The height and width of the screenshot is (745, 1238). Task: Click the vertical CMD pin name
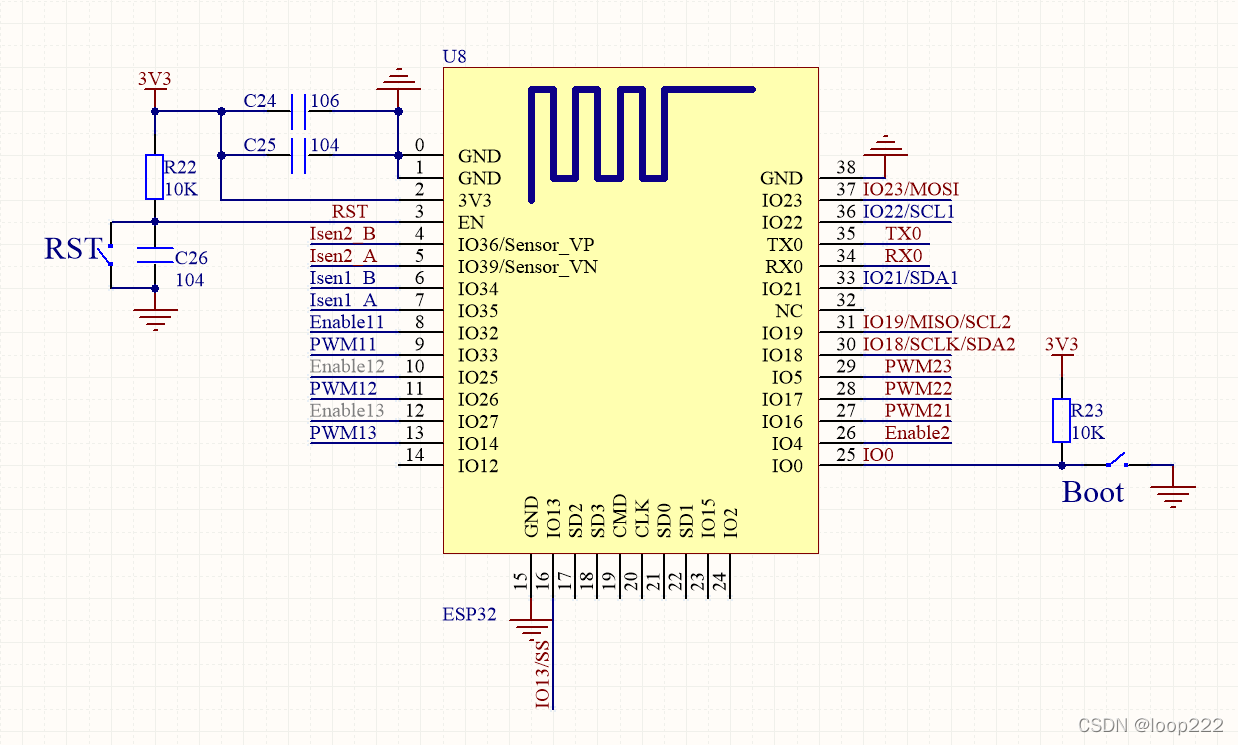[x=620, y=516]
